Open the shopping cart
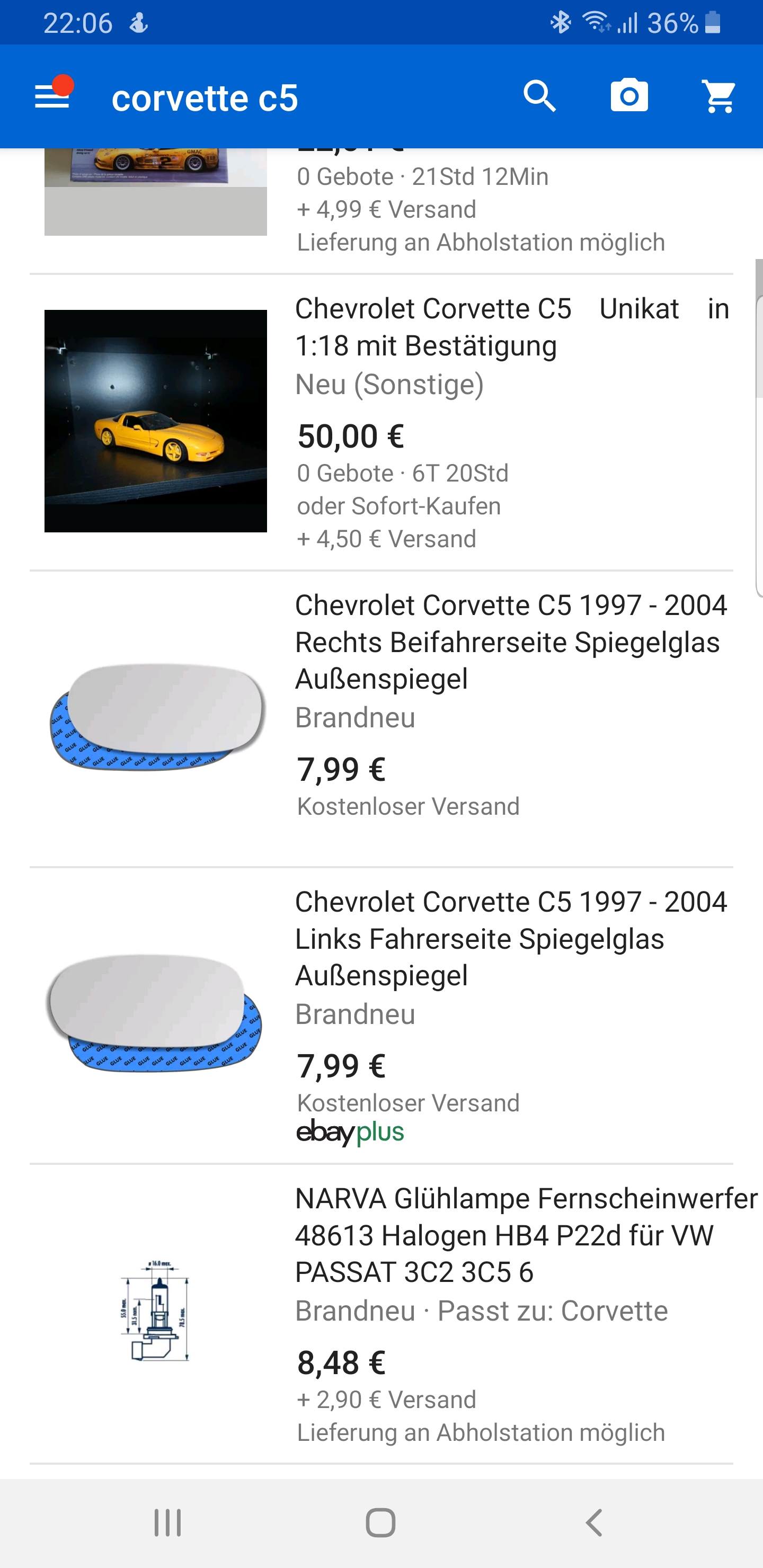The height and width of the screenshot is (1568, 763). (x=718, y=96)
